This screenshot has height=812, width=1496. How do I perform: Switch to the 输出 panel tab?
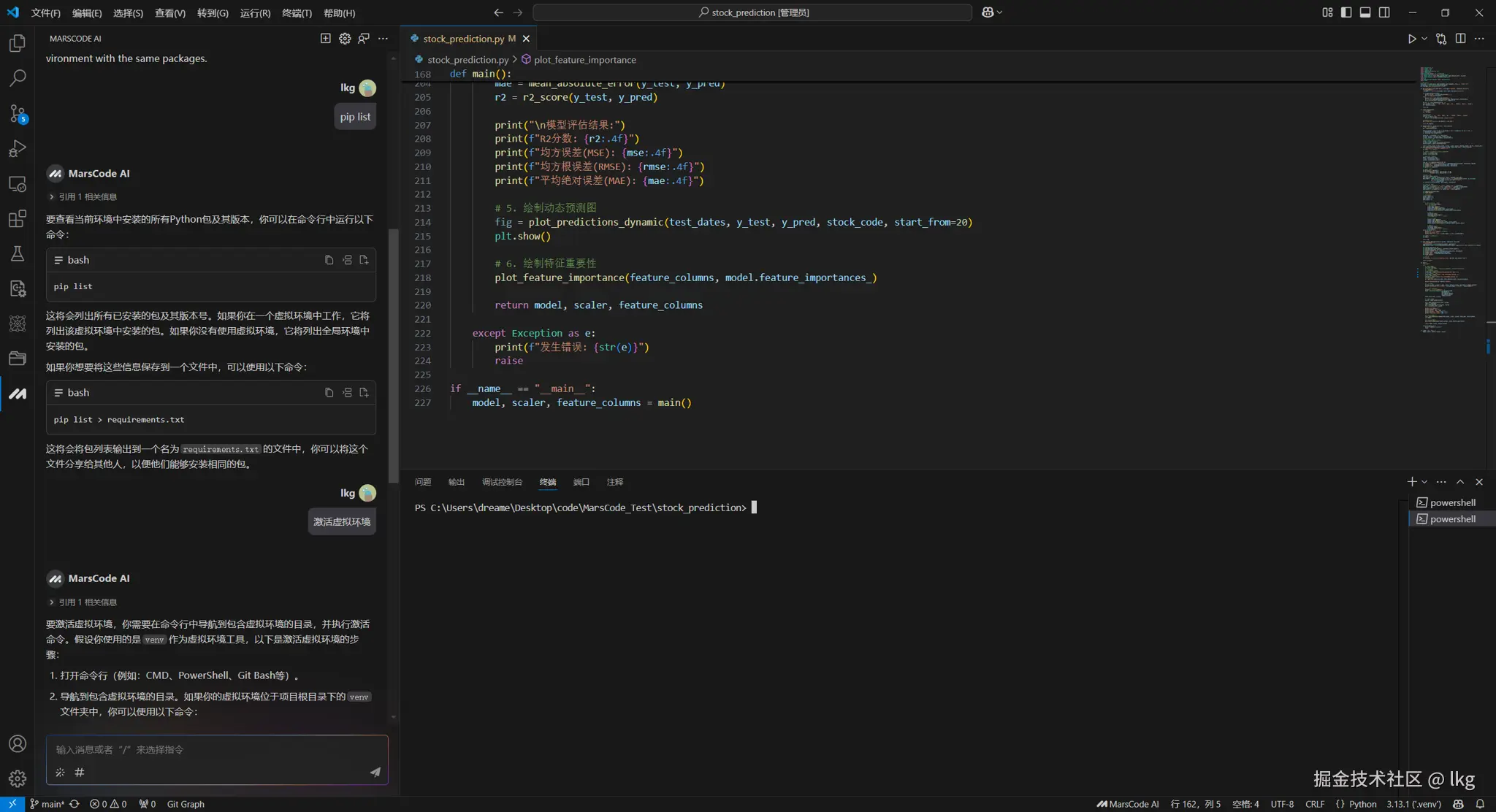(x=457, y=482)
